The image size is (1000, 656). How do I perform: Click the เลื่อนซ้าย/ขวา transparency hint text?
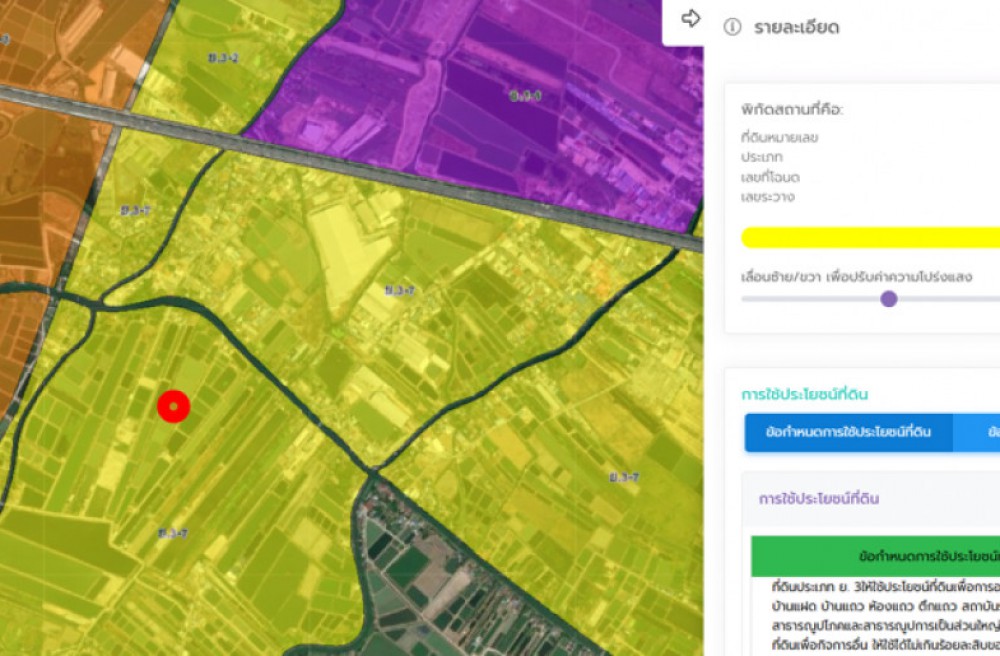tap(857, 277)
